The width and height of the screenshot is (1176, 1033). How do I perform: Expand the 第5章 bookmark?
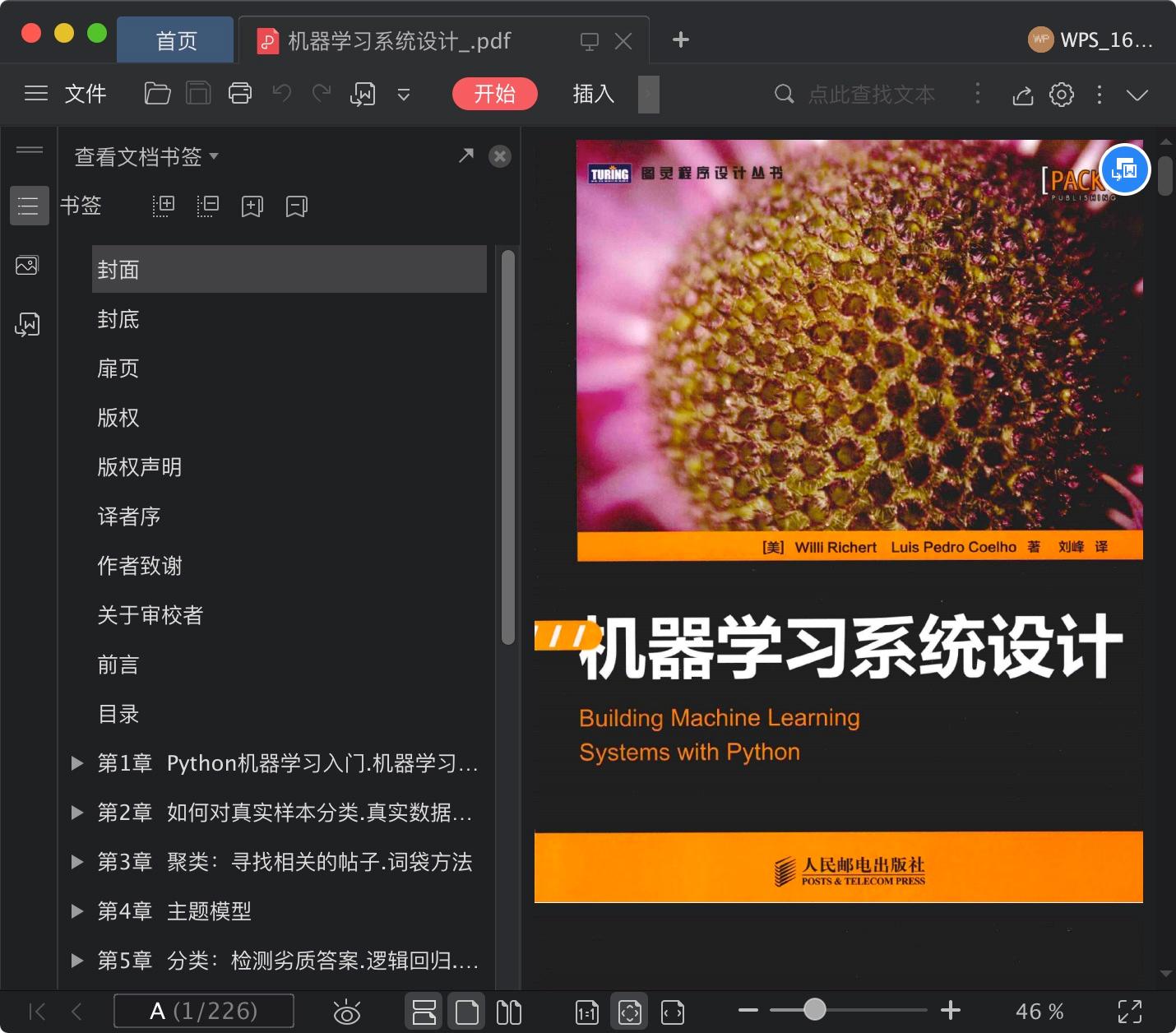click(x=77, y=961)
